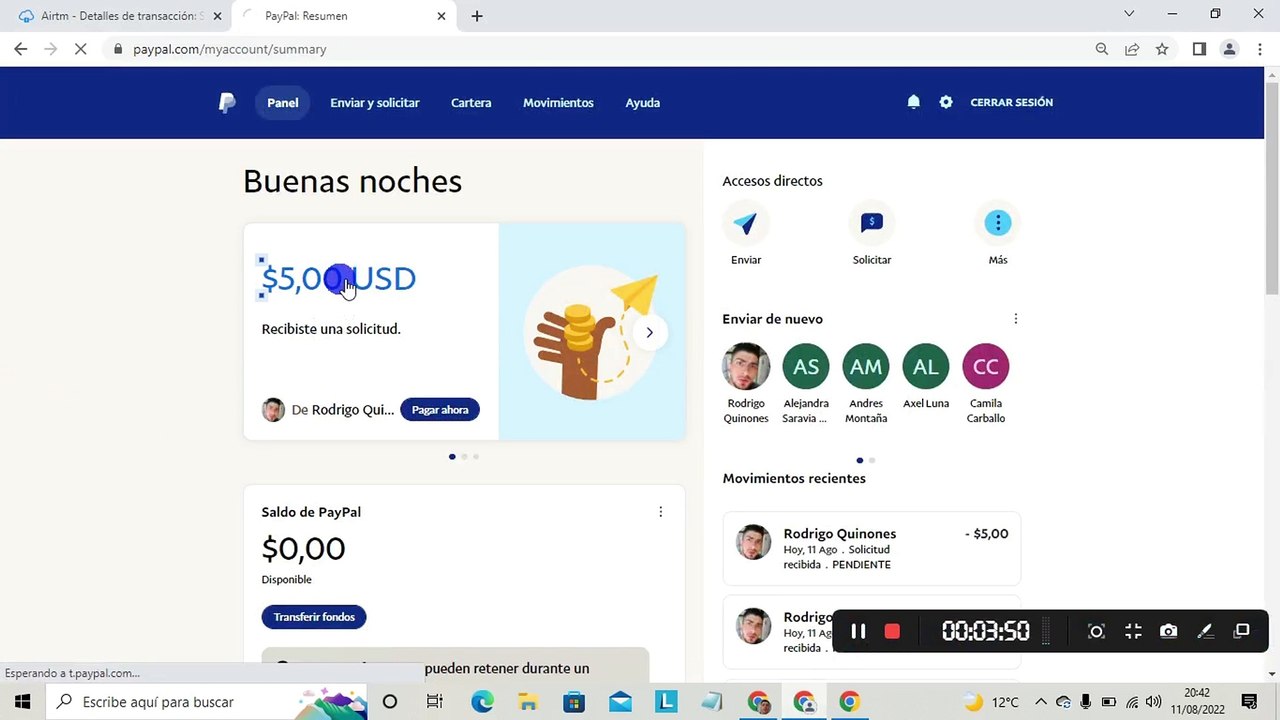Click the Enviar paper plane shortcut
This screenshot has height=720, width=1280.
[746, 223]
